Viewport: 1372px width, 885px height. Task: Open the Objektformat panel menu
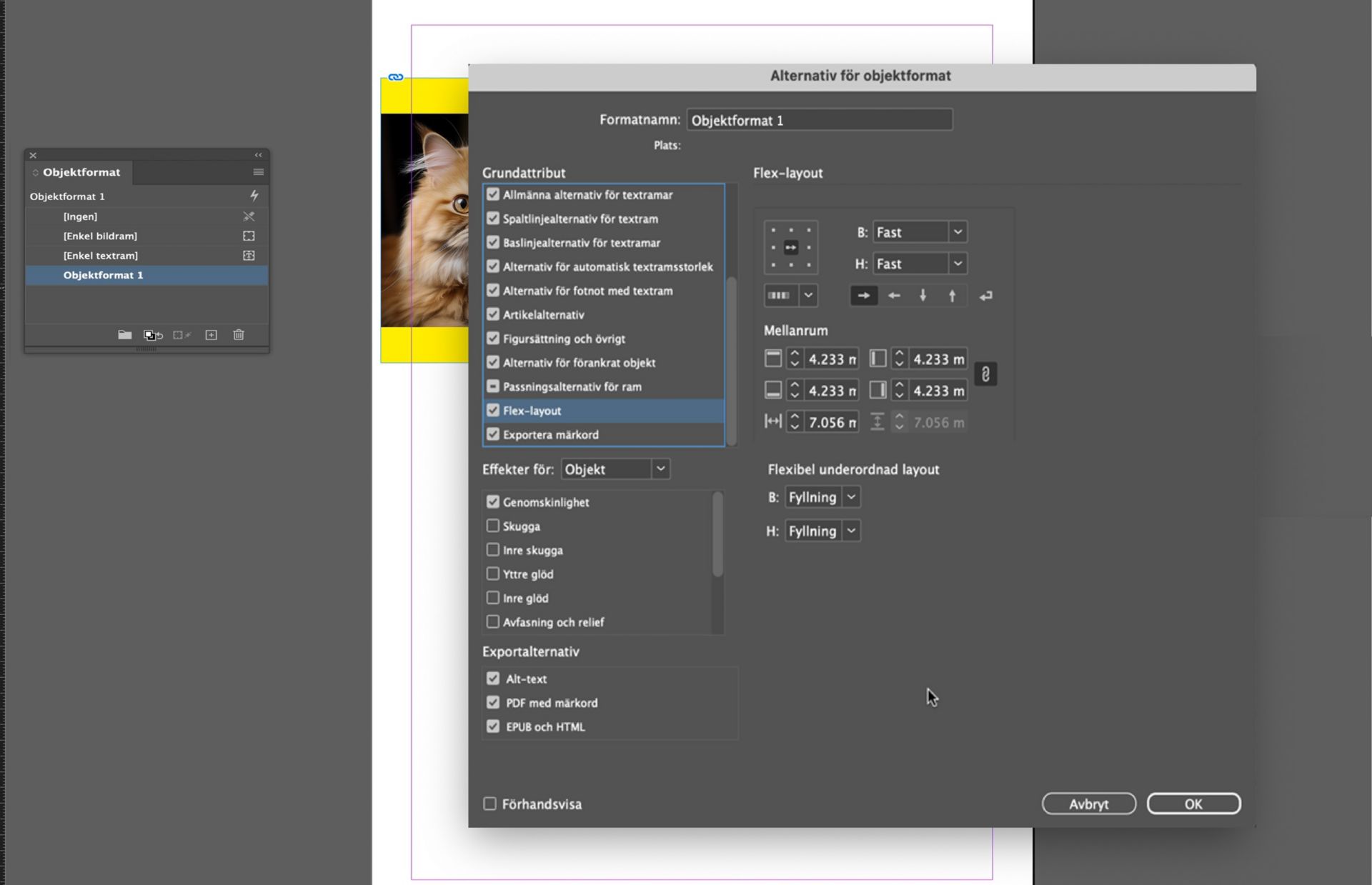coord(258,171)
